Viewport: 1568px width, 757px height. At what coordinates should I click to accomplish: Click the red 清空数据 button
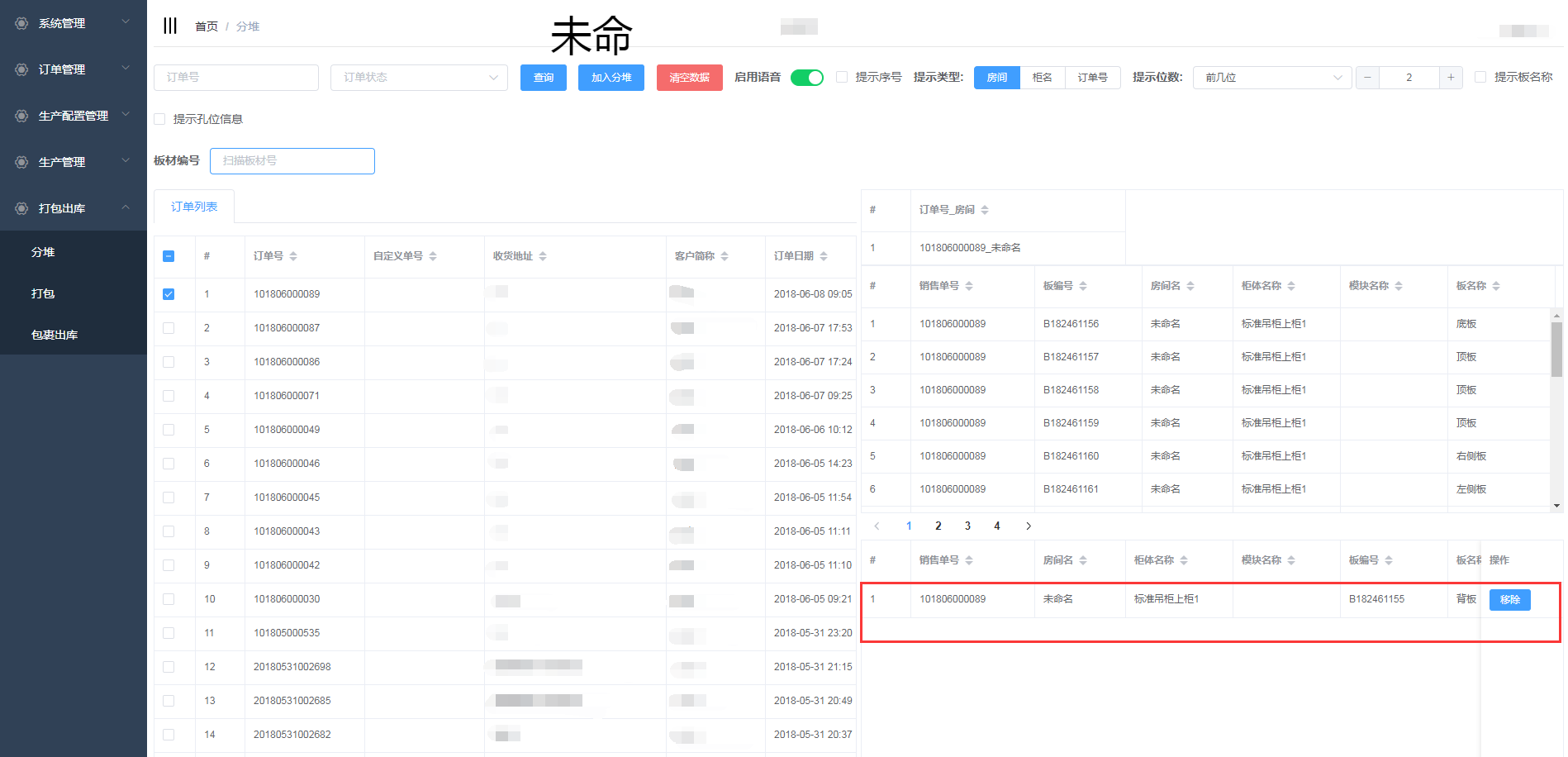tap(689, 77)
